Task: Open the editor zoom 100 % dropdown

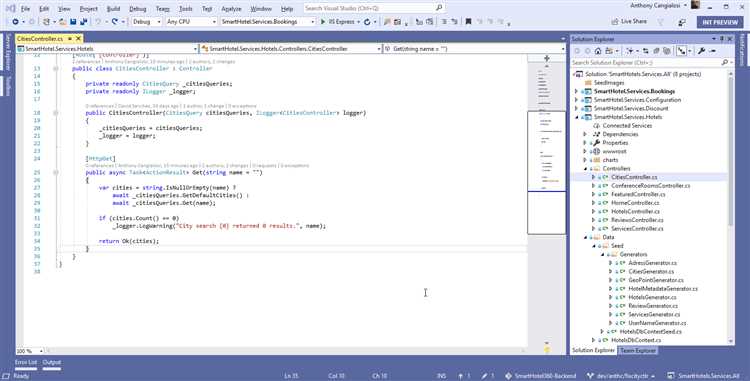Action: click(30, 351)
